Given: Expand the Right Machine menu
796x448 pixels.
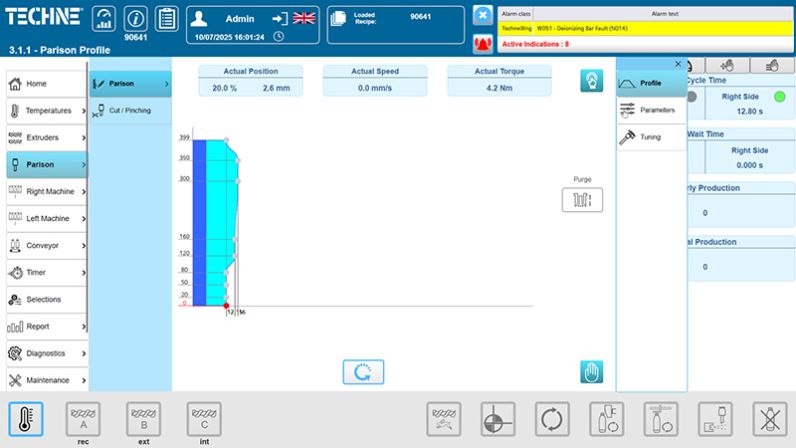Looking at the screenshot, I should click(47, 191).
